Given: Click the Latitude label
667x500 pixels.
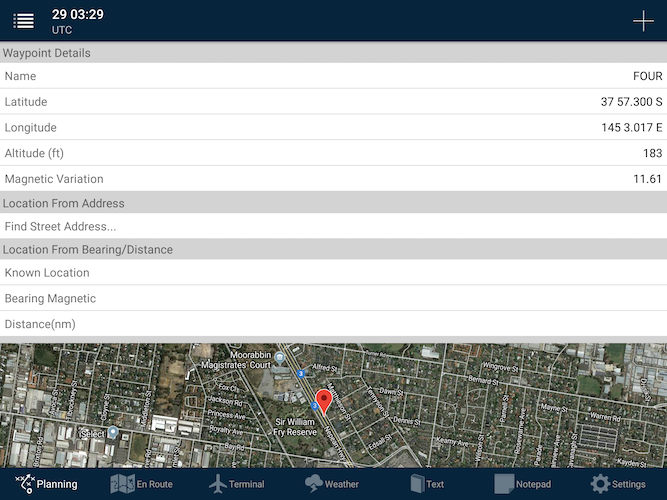Looking at the screenshot, I should pos(26,102).
